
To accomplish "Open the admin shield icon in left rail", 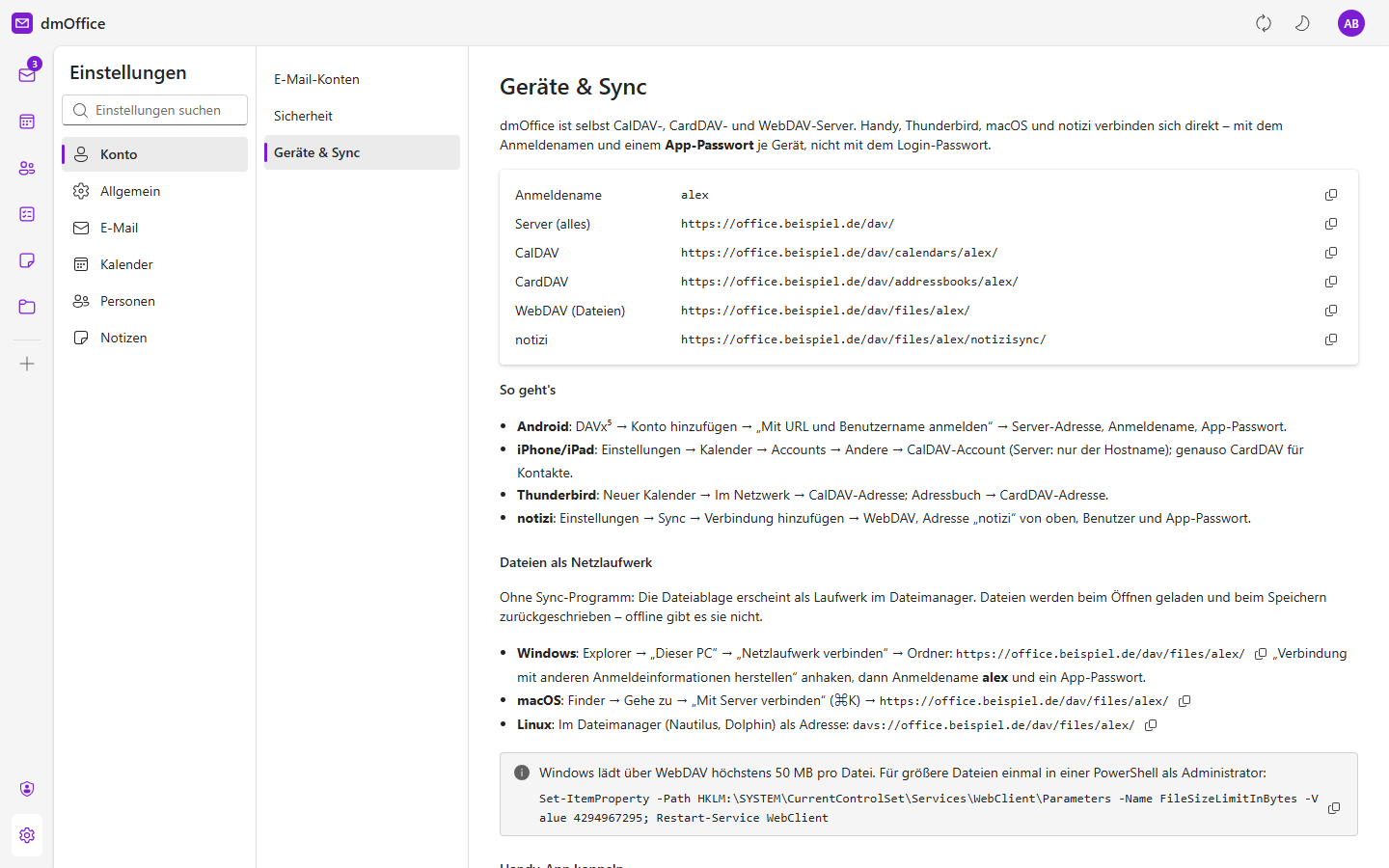I will pyautogui.click(x=27, y=789).
